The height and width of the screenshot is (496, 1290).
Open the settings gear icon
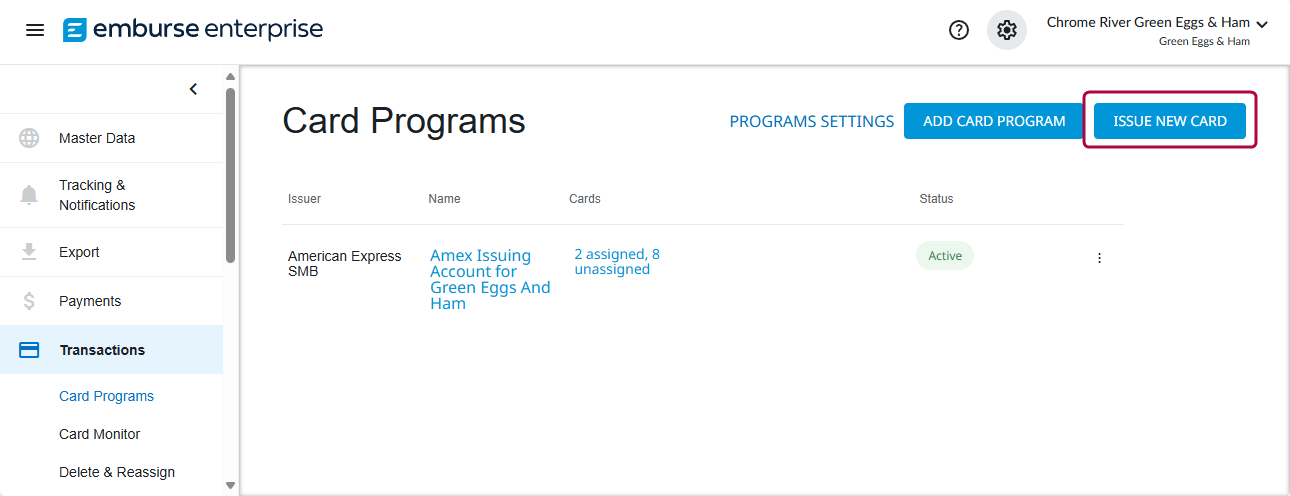1007,30
